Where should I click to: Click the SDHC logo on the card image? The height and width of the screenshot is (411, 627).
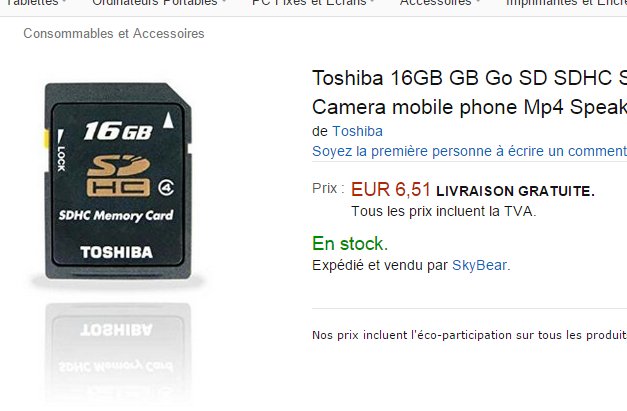click(x=118, y=176)
